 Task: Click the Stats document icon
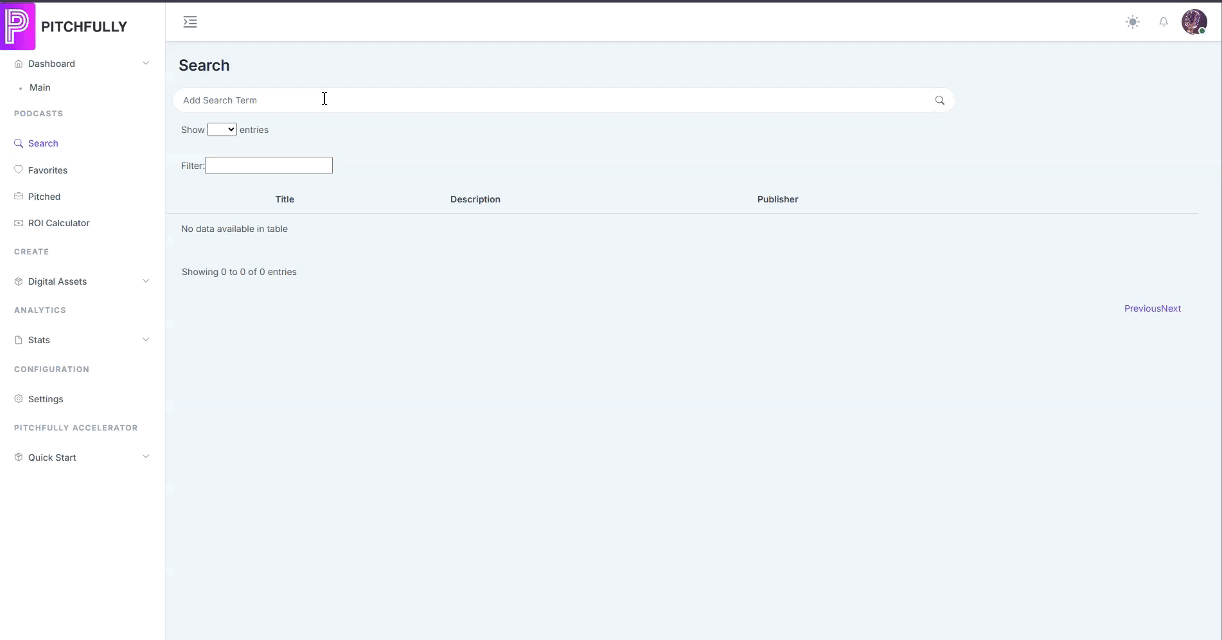point(18,340)
